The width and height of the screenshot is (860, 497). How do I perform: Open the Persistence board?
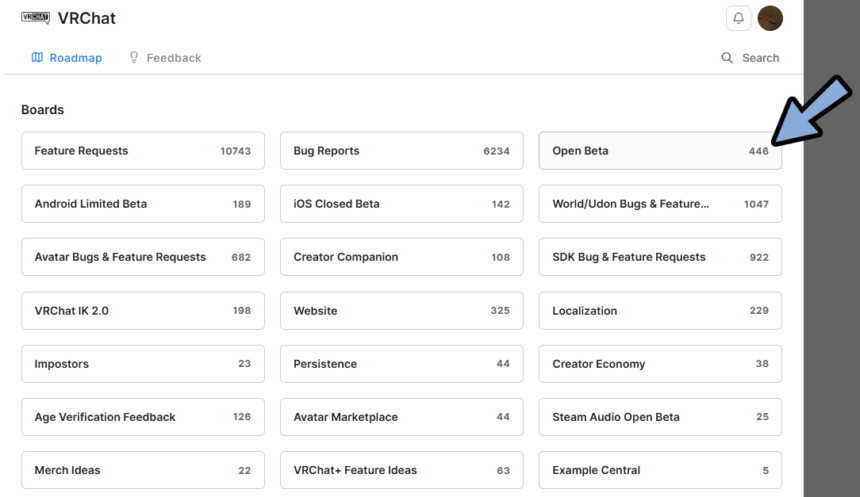pyautogui.click(x=401, y=364)
